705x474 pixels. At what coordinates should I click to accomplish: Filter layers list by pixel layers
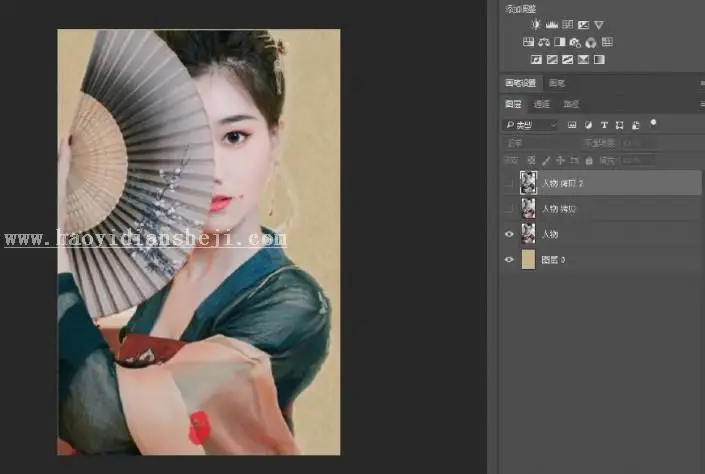tap(572, 125)
